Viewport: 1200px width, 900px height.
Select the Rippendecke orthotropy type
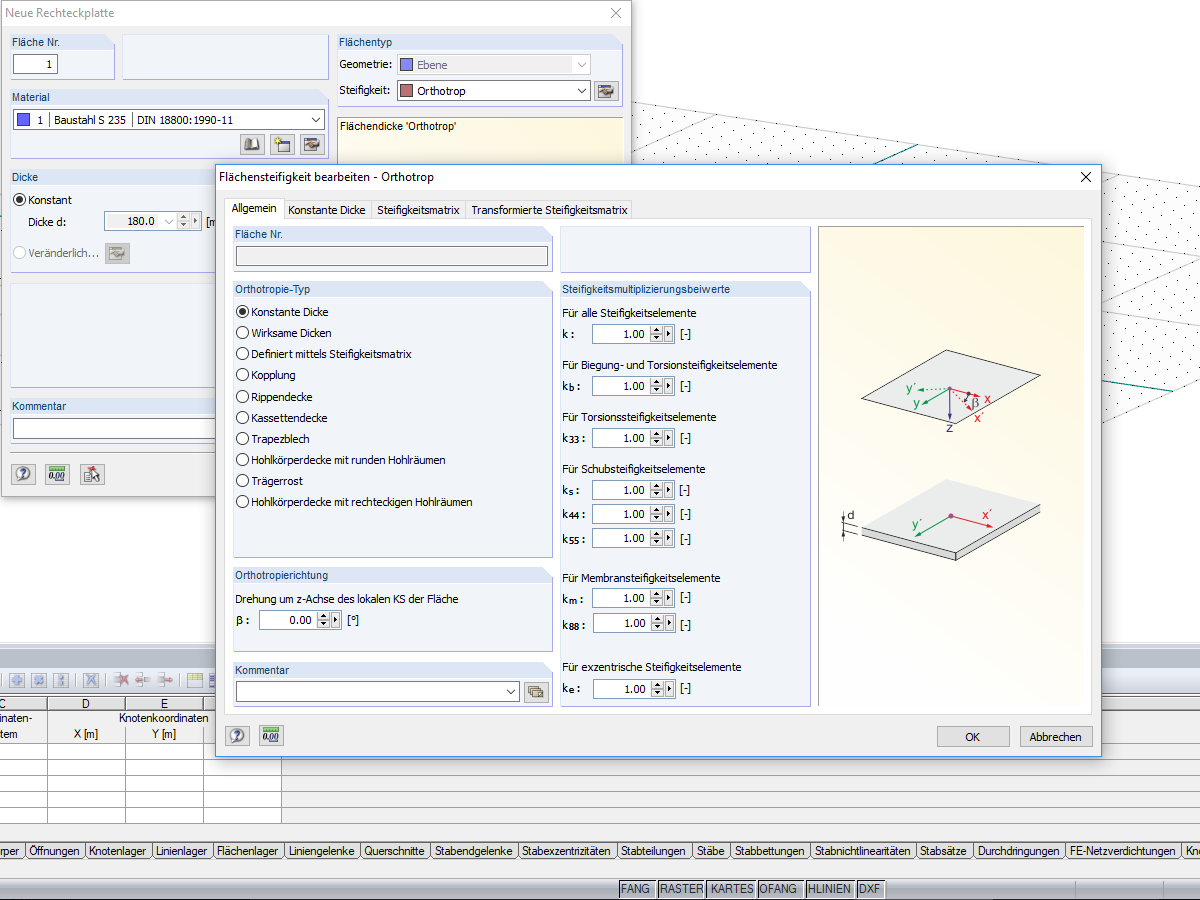pyautogui.click(x=243, y=397)
